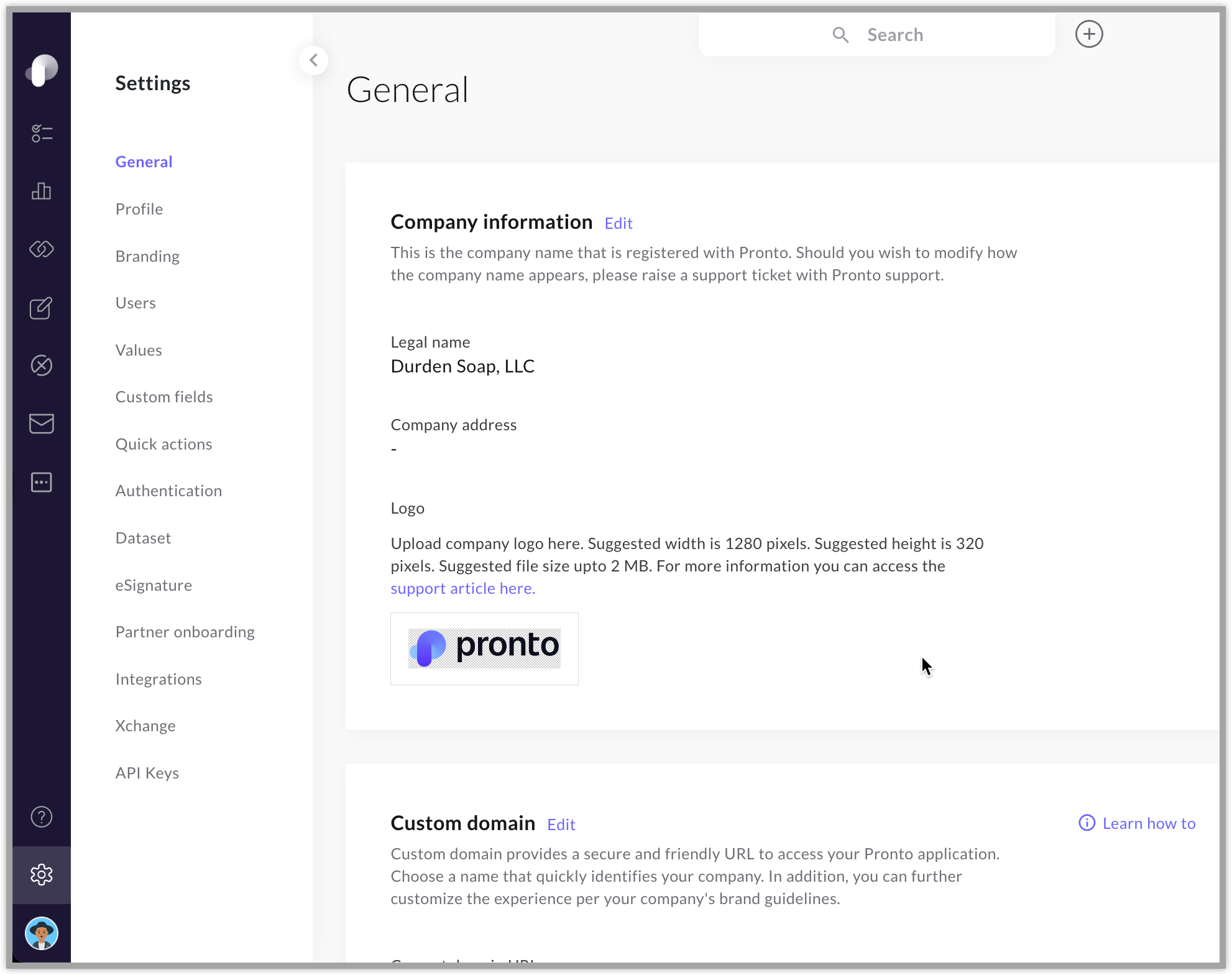Click the General page heading
The image size is (1232, 975).
tap(407, 90)
